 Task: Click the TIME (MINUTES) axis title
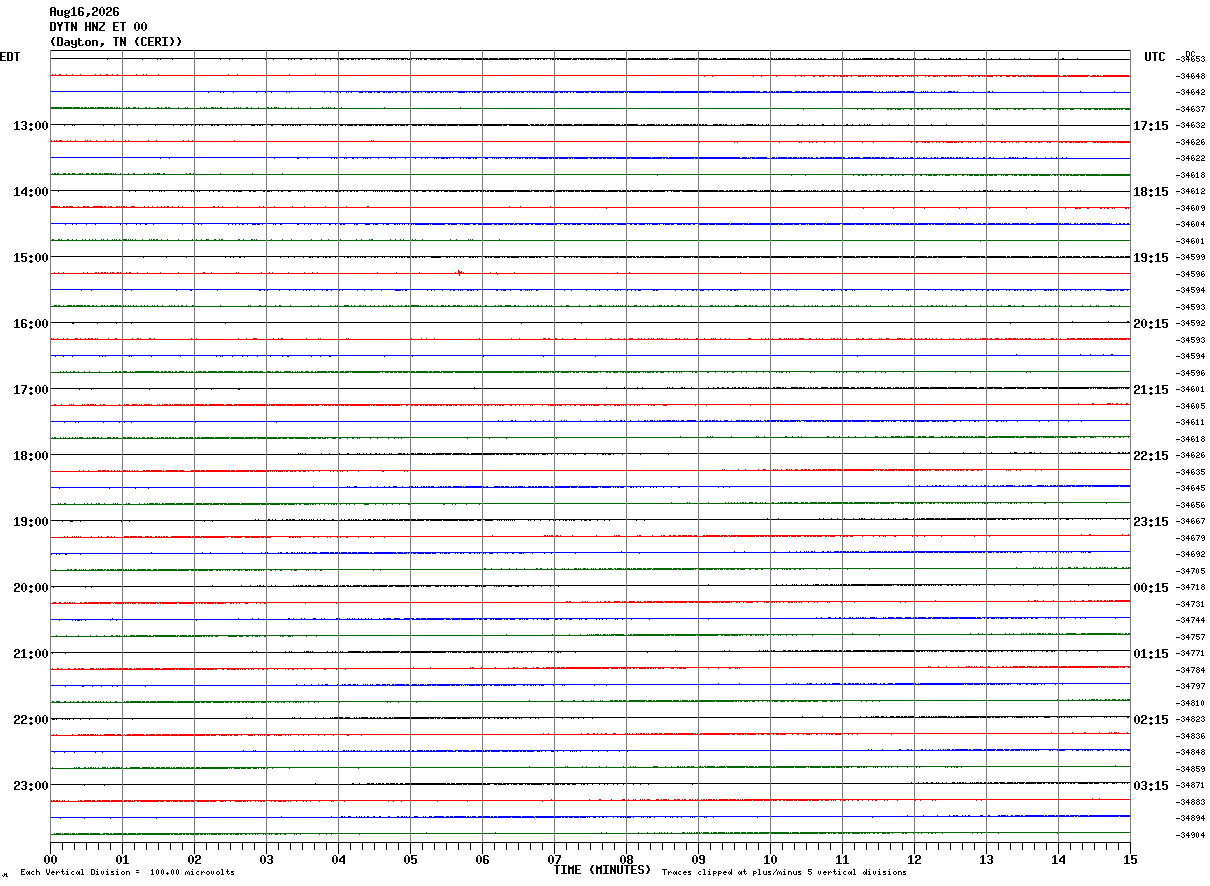pyautogui.click(x=602, y=870)
